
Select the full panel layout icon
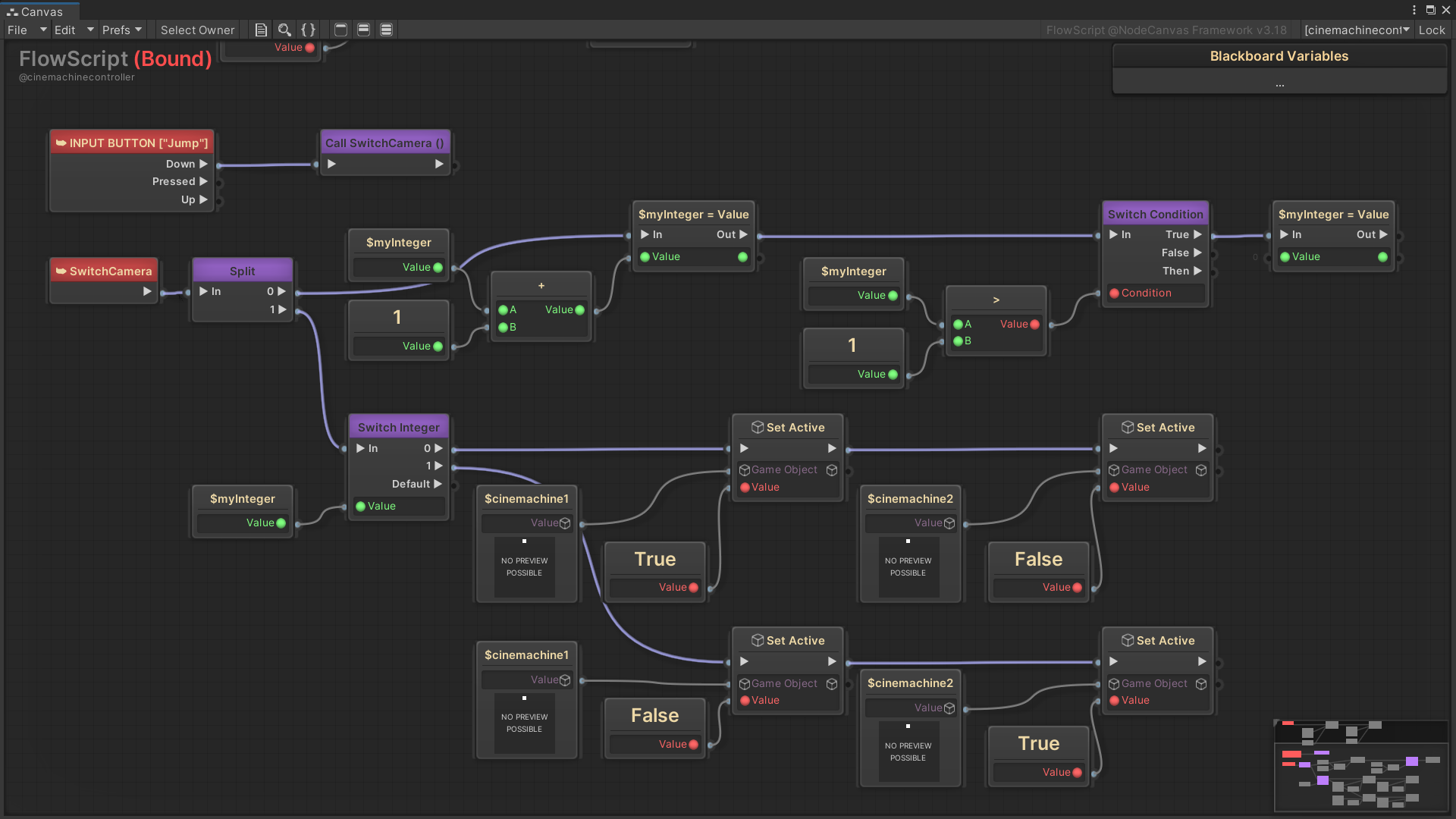click(x=386, y=30)
